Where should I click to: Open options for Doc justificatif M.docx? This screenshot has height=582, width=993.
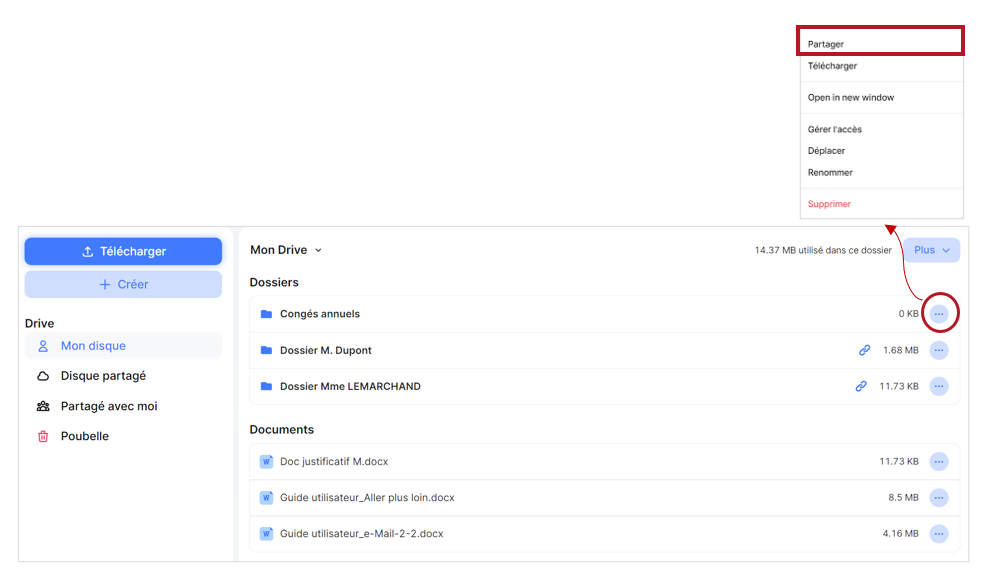click(x=939, y=462)
